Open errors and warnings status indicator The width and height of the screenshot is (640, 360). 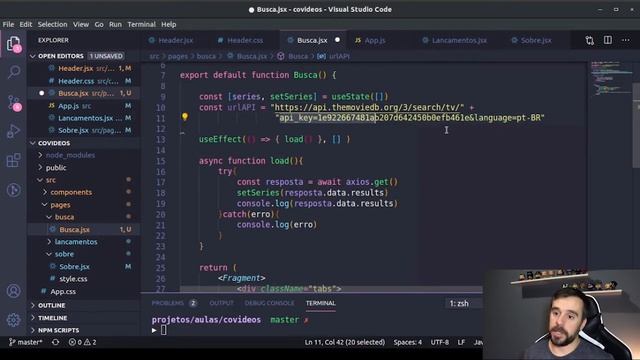(x=82, y=342)
